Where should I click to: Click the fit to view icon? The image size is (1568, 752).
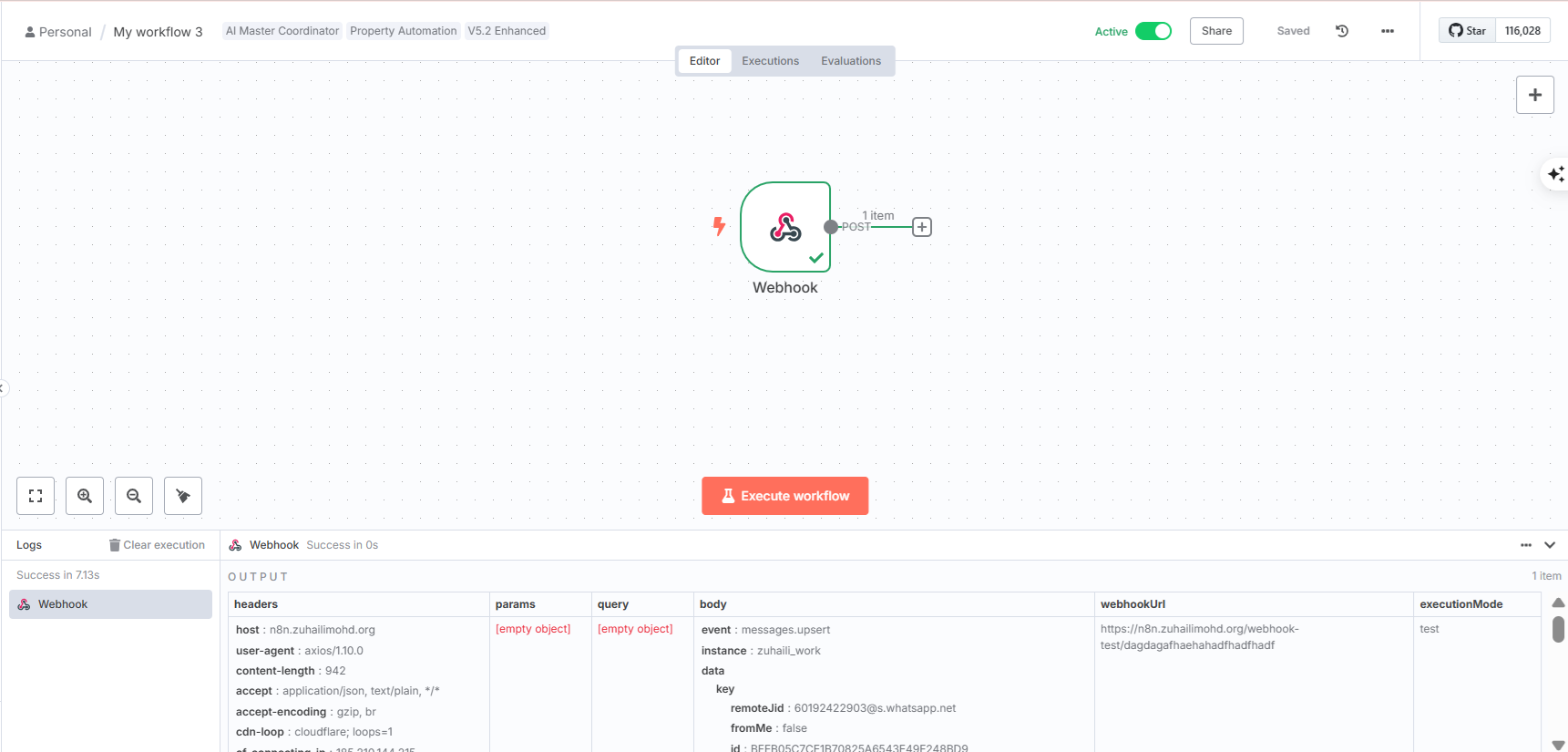point(36,496)
